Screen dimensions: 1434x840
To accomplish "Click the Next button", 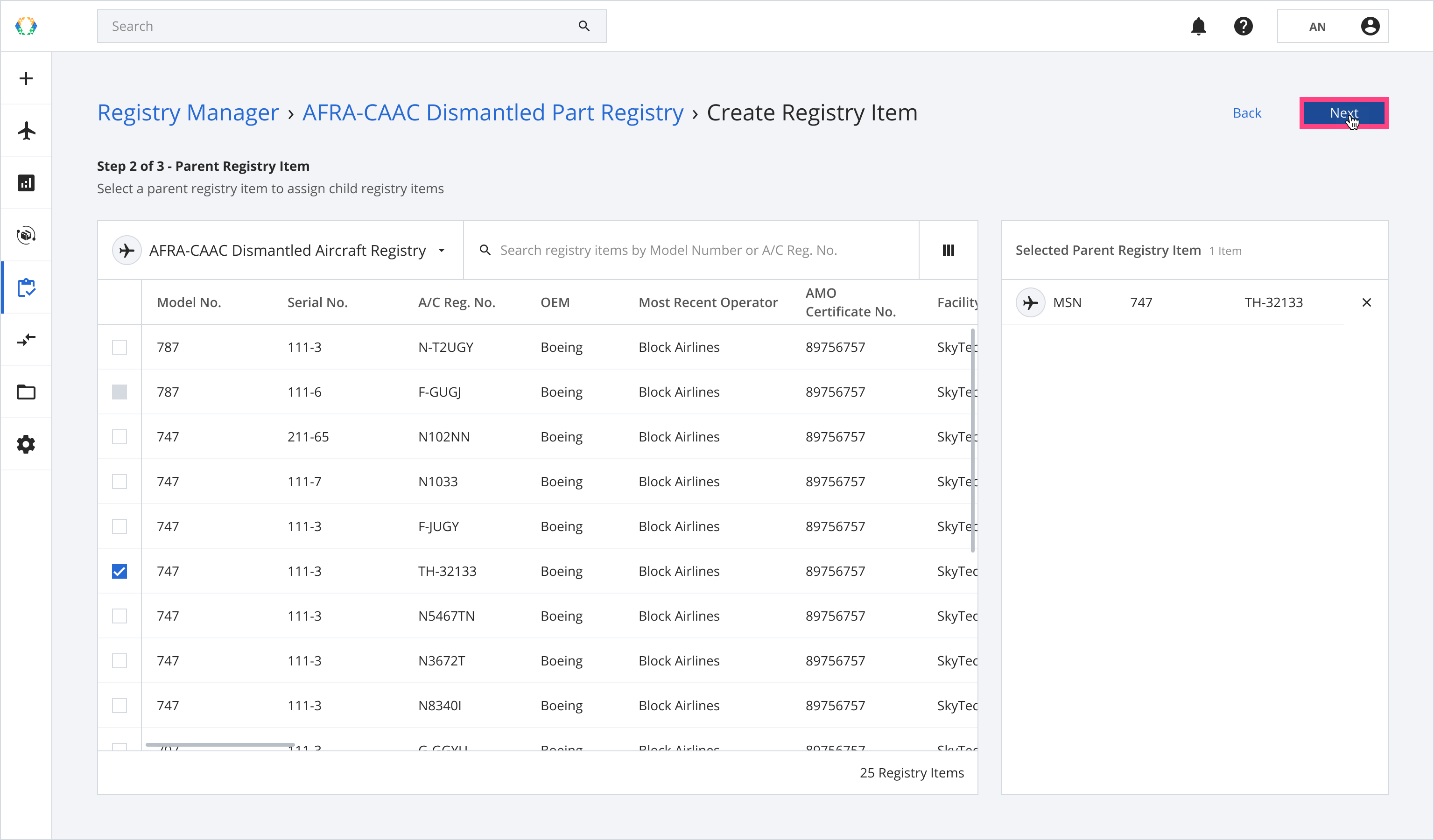I will point(1343,113).
